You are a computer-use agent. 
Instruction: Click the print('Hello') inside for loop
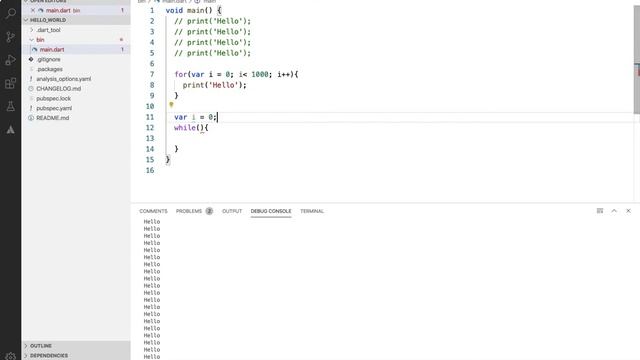[215, 85]
